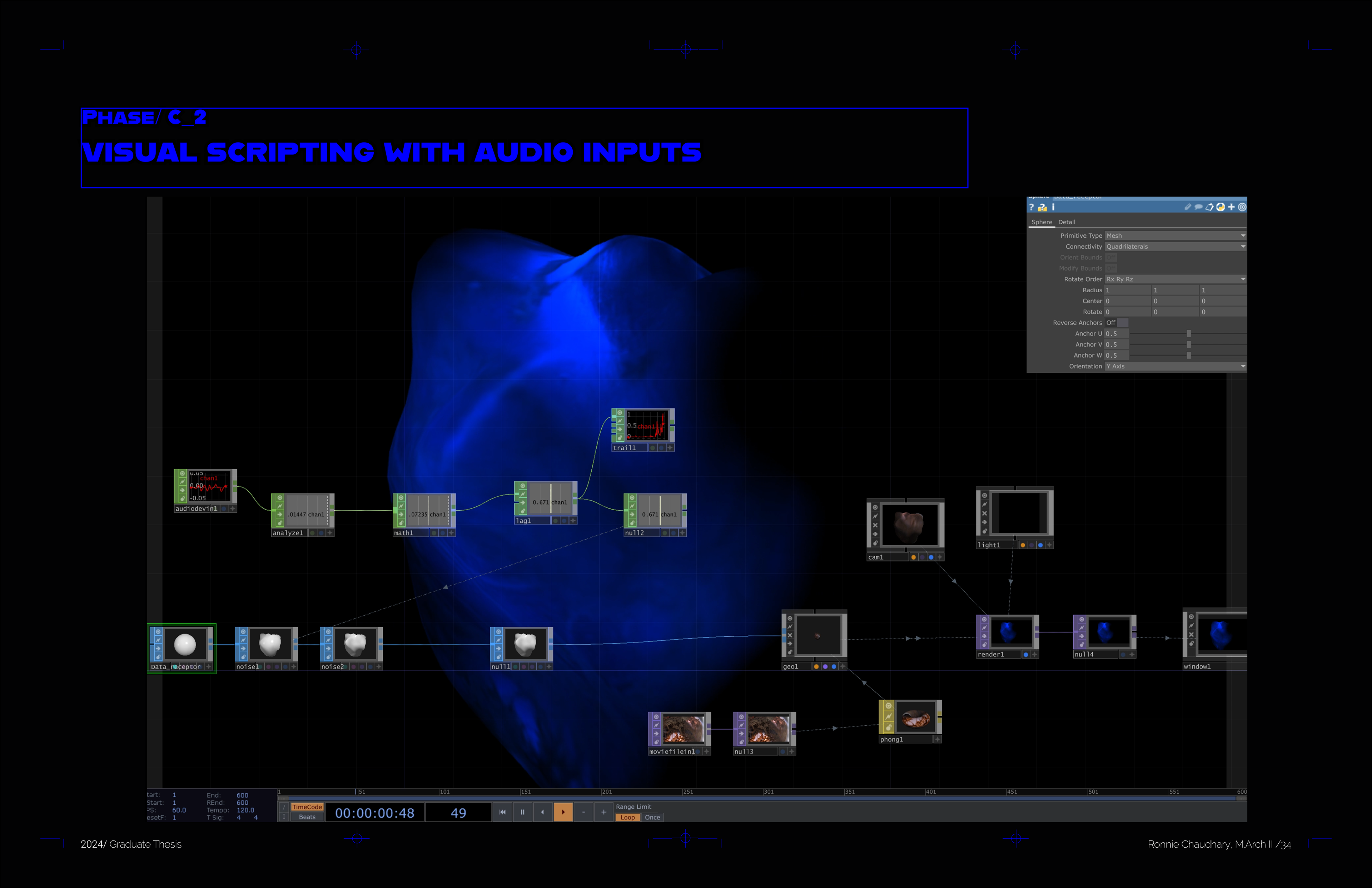Viewport: 1372px width, 888px height.
Task: Click End frame value 600
Action: [x=242, y=795]
